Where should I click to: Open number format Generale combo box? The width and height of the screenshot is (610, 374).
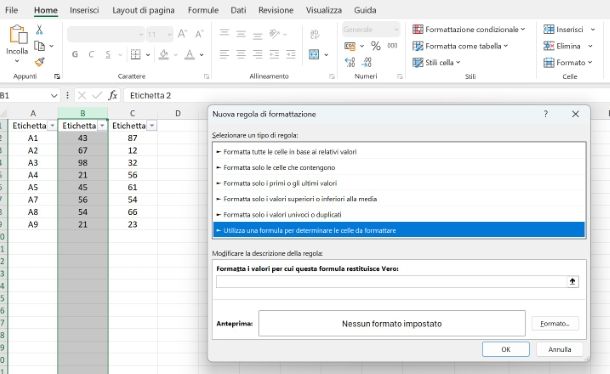point(371,29)
